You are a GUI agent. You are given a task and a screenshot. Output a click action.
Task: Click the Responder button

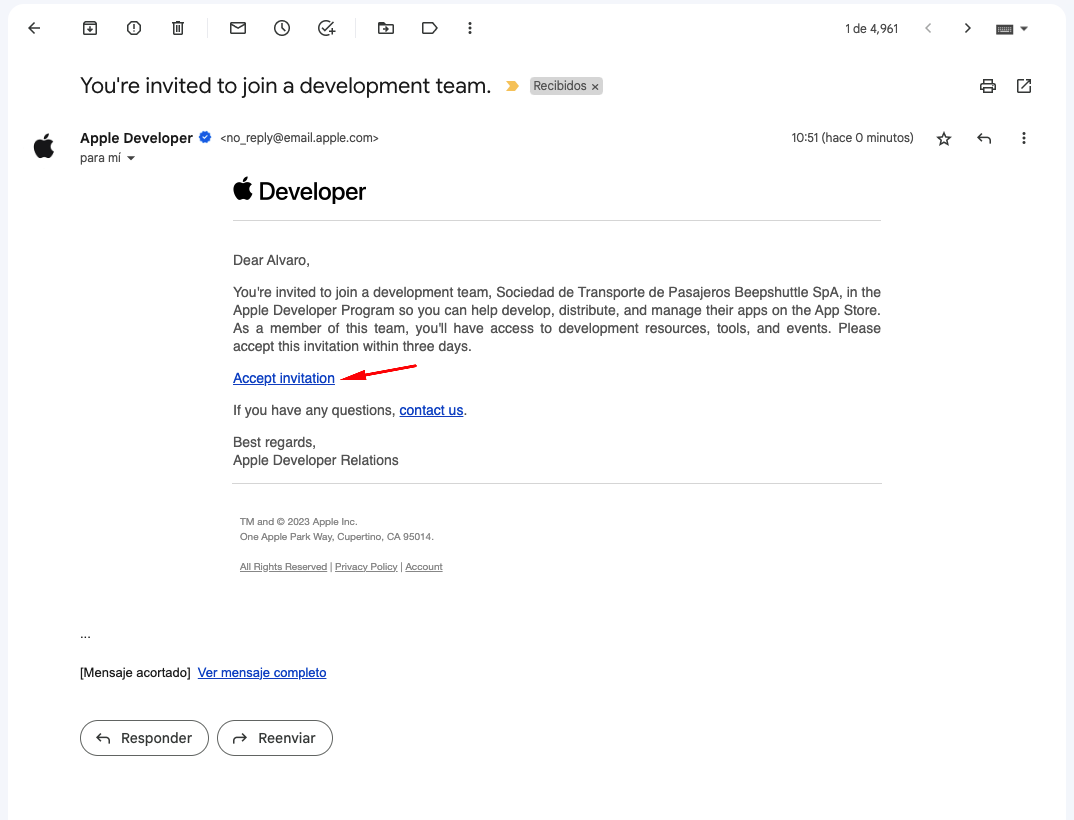[144, 738]
